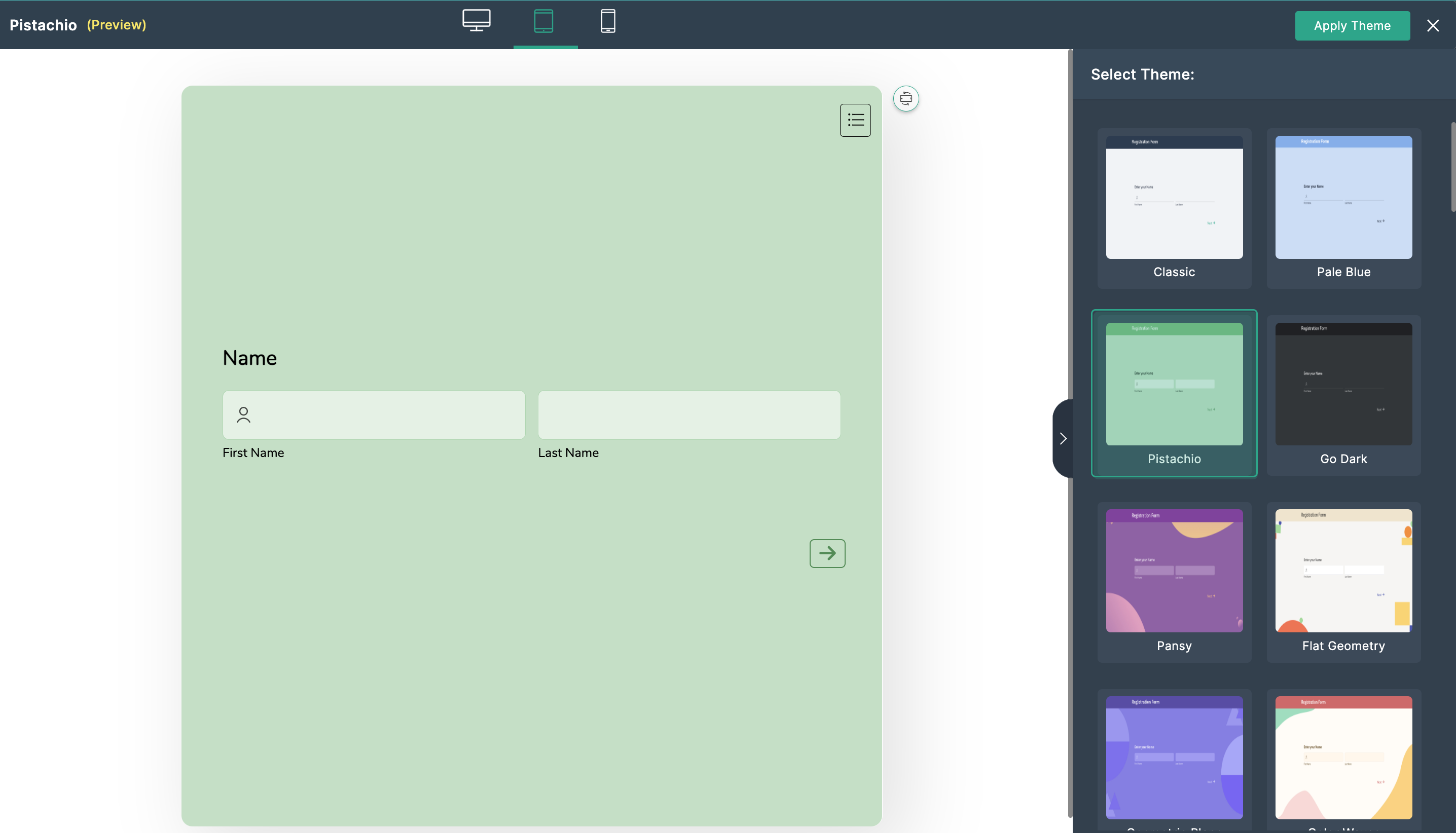Click the person icon in First Name field
The height and width of the screenshot is (833, 1456).
(x=244, y=415)
